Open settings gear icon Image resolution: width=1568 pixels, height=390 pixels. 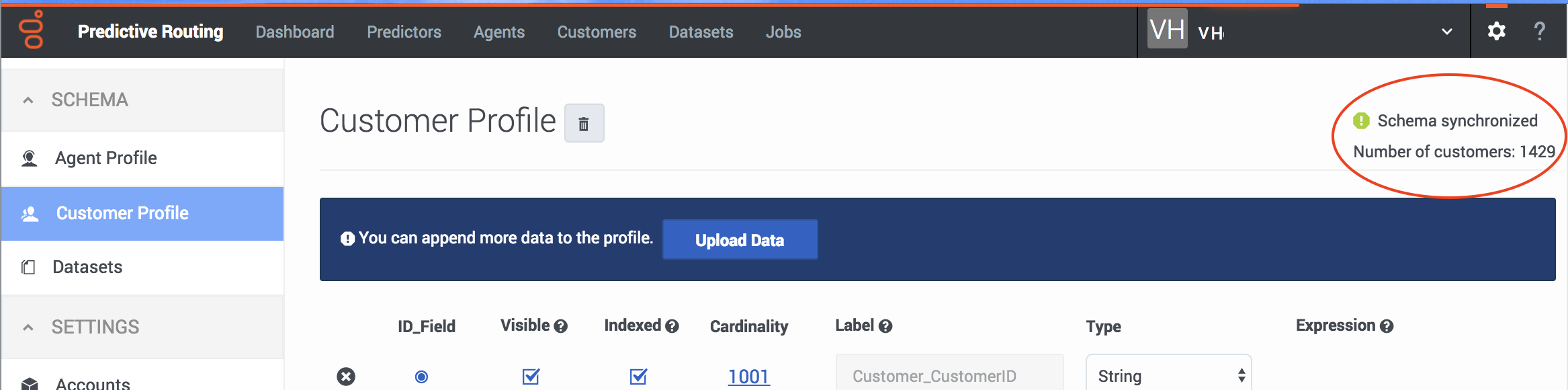[1496, 31]
